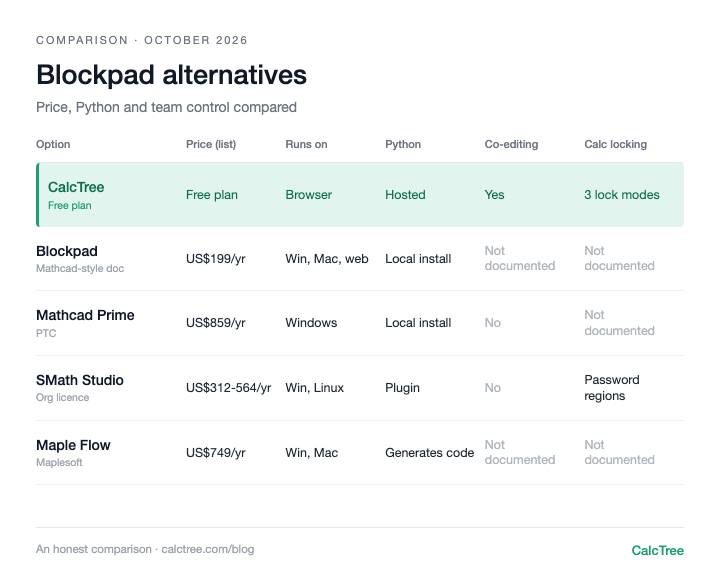
Task: Click the 'US$312-564/yr' price cell
Action: click(228, 388)
